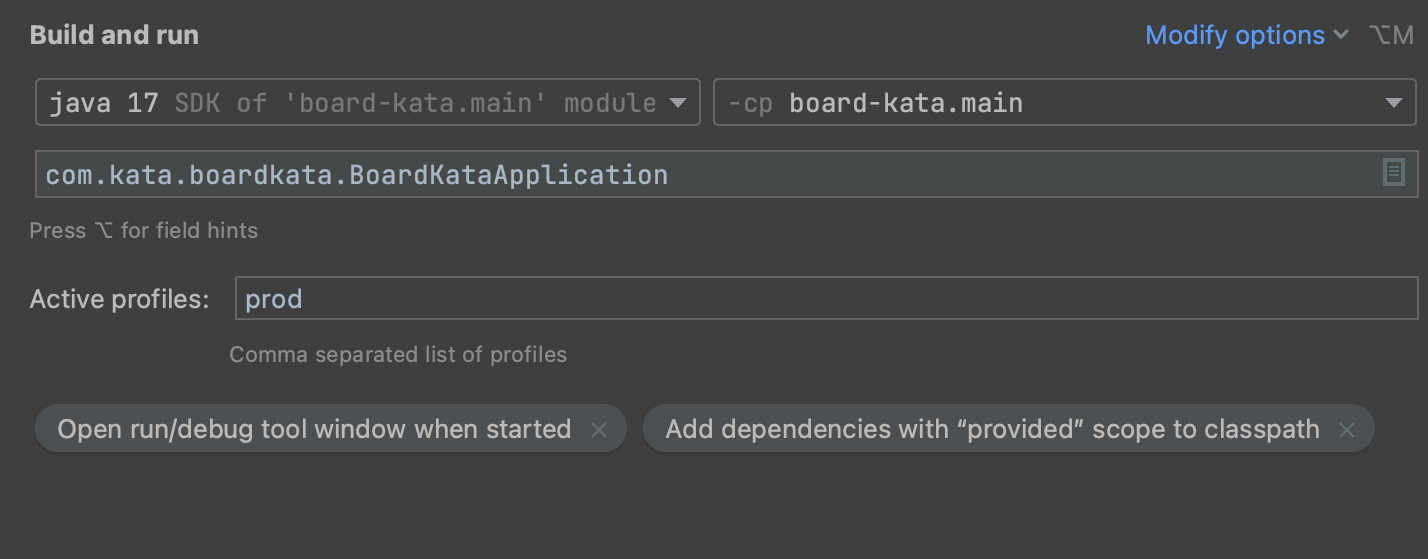
Task: Remove the "Open run/debug tool window" option
Action: (599, 430)
